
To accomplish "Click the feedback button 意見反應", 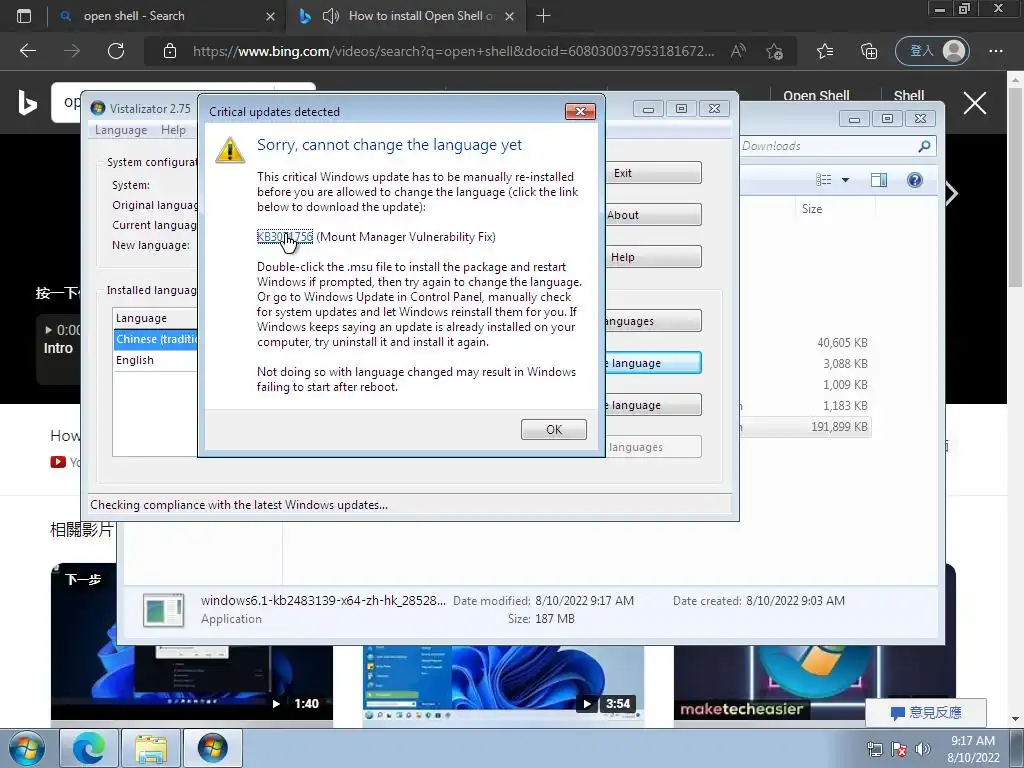I will pyautogui.click(x=926, y=712).
